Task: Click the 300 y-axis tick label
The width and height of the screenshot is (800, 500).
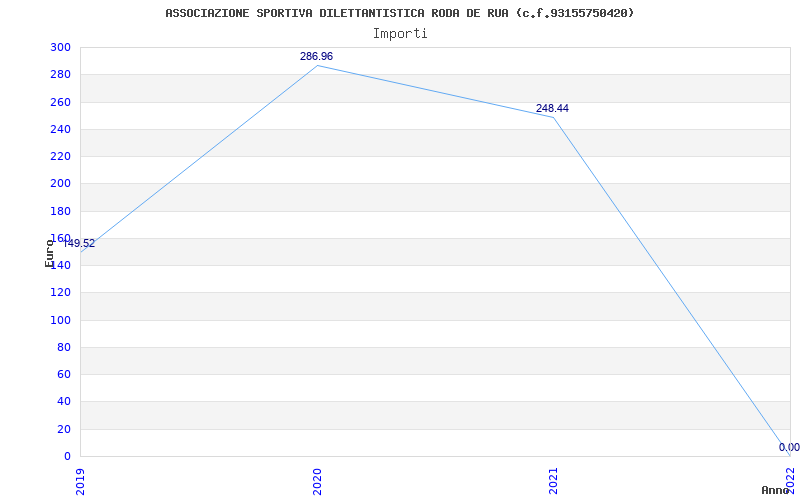Action: pyautogui.click(x=60, y=47)
